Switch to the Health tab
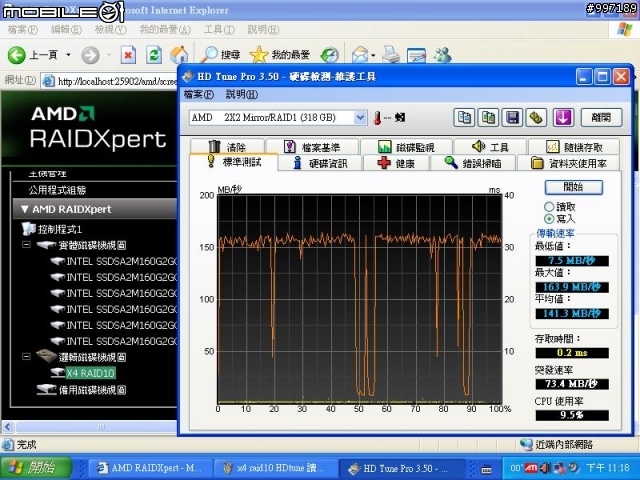640x480 pixels. (x=396, y=163)
